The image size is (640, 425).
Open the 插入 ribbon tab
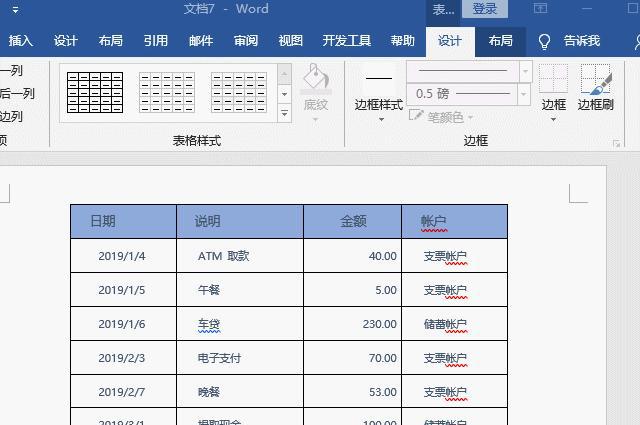[x=20, y=41]
